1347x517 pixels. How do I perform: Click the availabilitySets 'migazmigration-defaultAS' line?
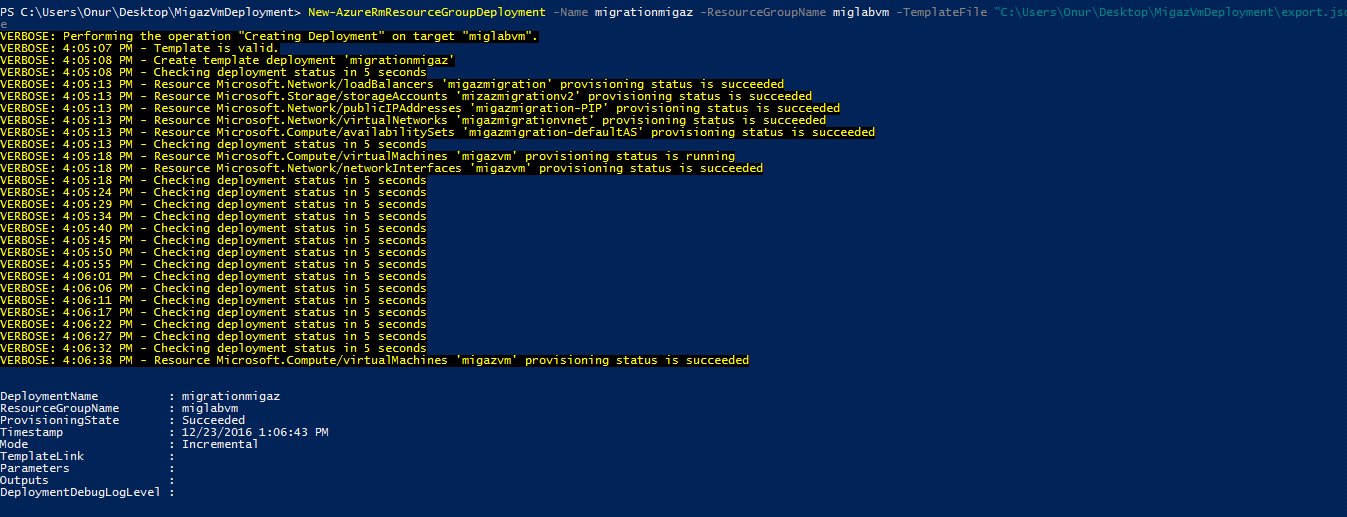point(438,132)
